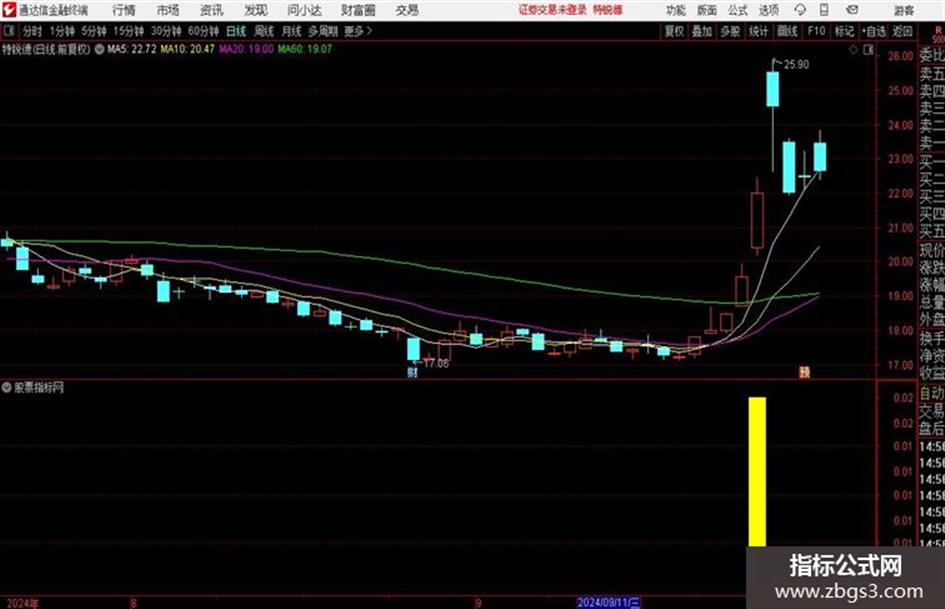The height and width of the screenshot is (609, 945).
Task: Click the MA5: 22.72 value
Action: click(132, 49)
